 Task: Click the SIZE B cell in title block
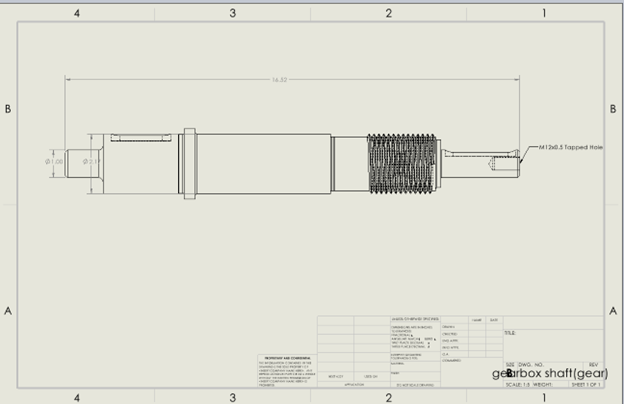[x=510, y=371]
